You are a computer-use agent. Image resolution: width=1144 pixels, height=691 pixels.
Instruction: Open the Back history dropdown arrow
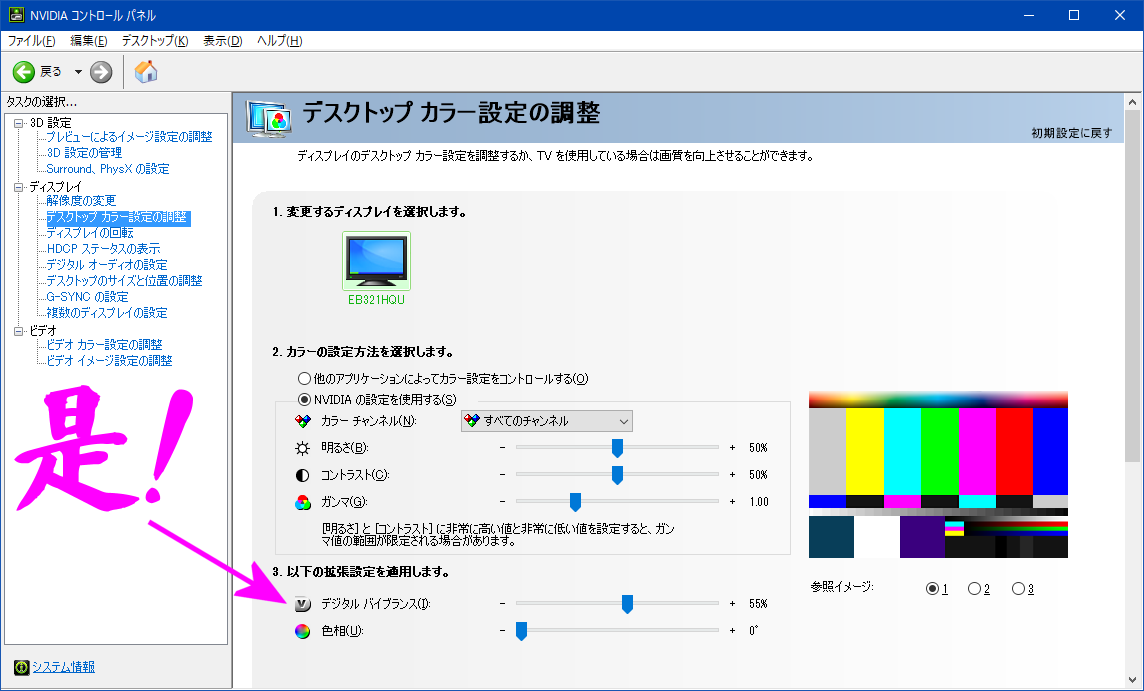pos(78,72)
